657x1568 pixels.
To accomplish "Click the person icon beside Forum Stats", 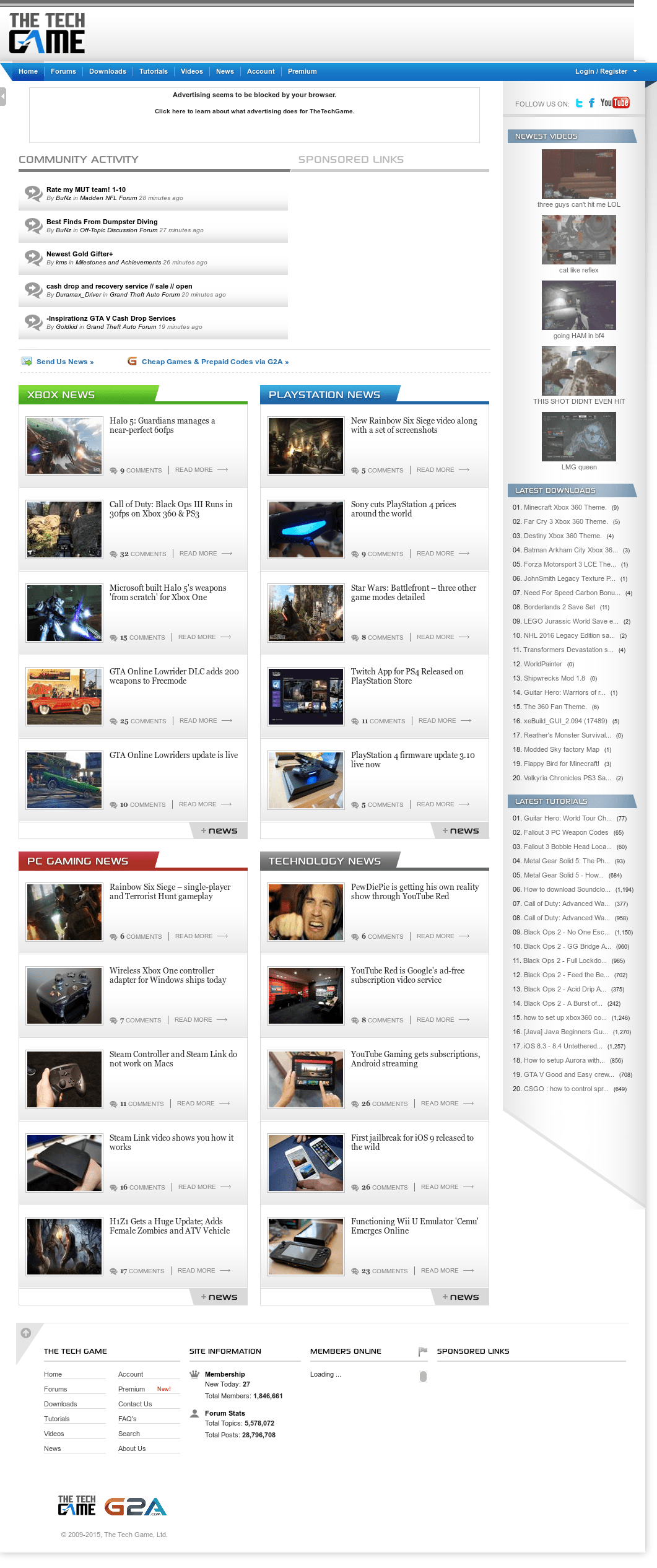I will [194, 1413].
